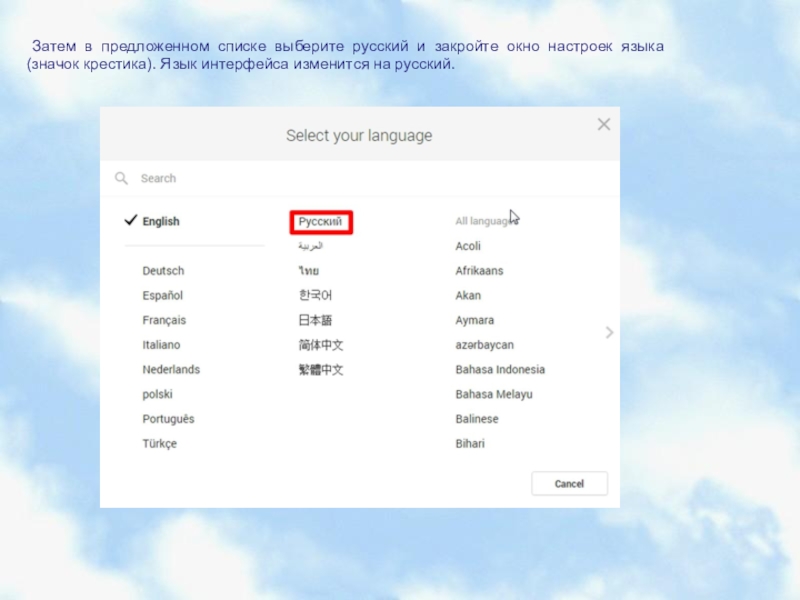This screenshot has height=600, width=800.
Task: Click the Search languages input field
Action: coord(360,178)
